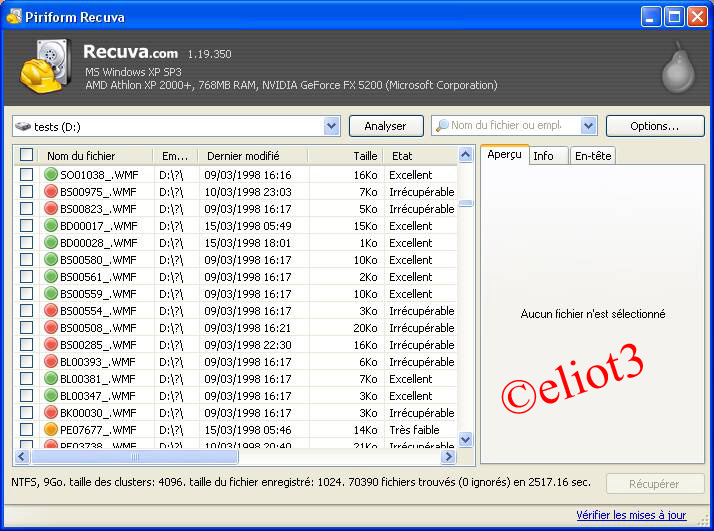Click red status dot of BS00975_.WMF
Image resolution: width=714 pixels, height=531 pixels.
click(51, 191)
